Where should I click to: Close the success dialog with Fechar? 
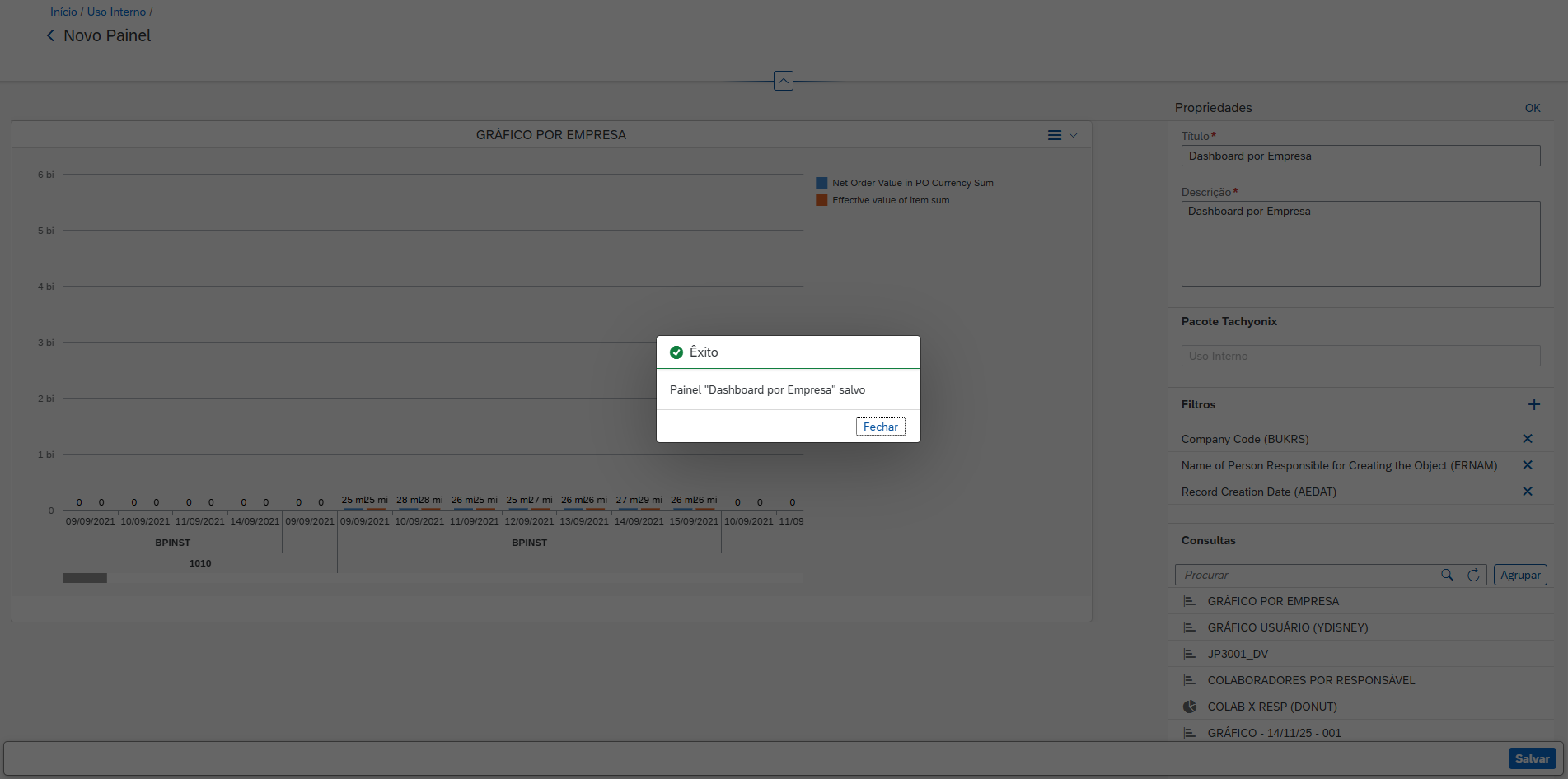pyautogui.click(x=880, y=427)
